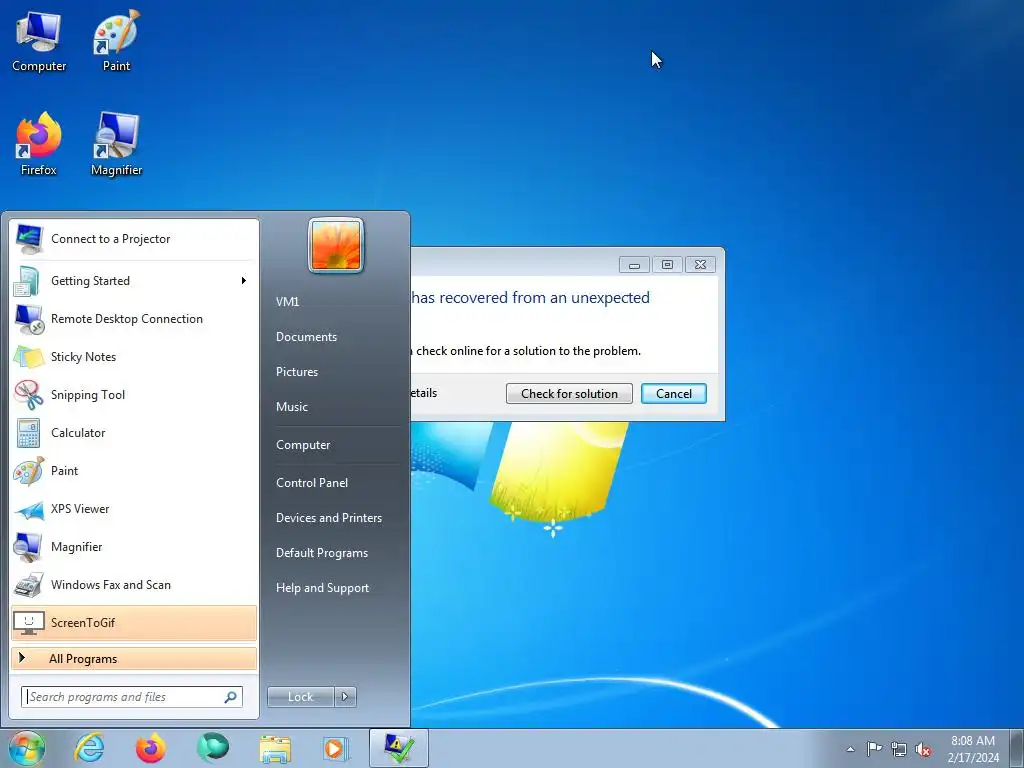Minimize the recovery dialog window
1024x768 pixels.
click(x=634, y=264)
